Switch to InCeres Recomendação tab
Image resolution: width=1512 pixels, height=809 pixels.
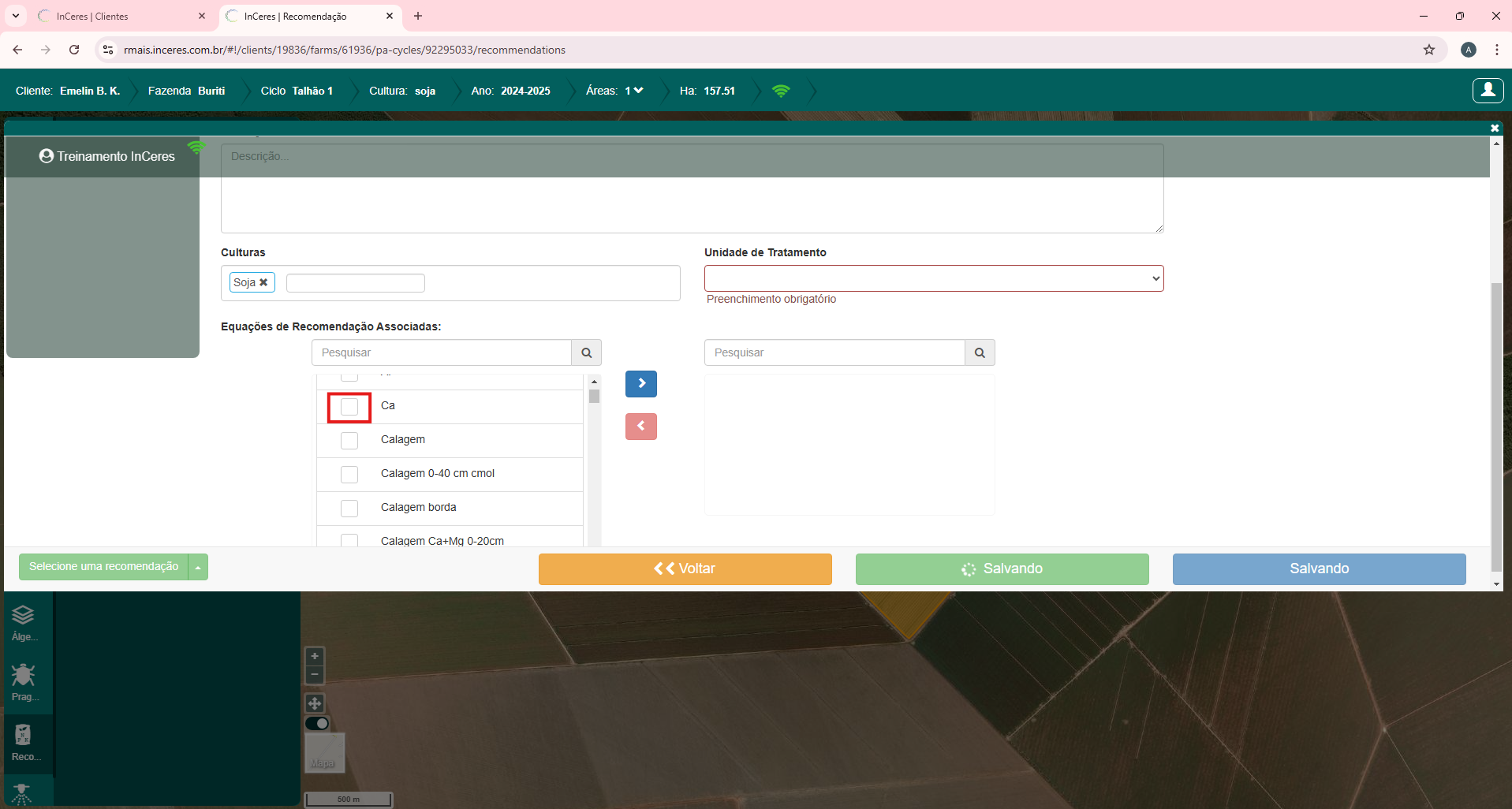coord(310,16)
